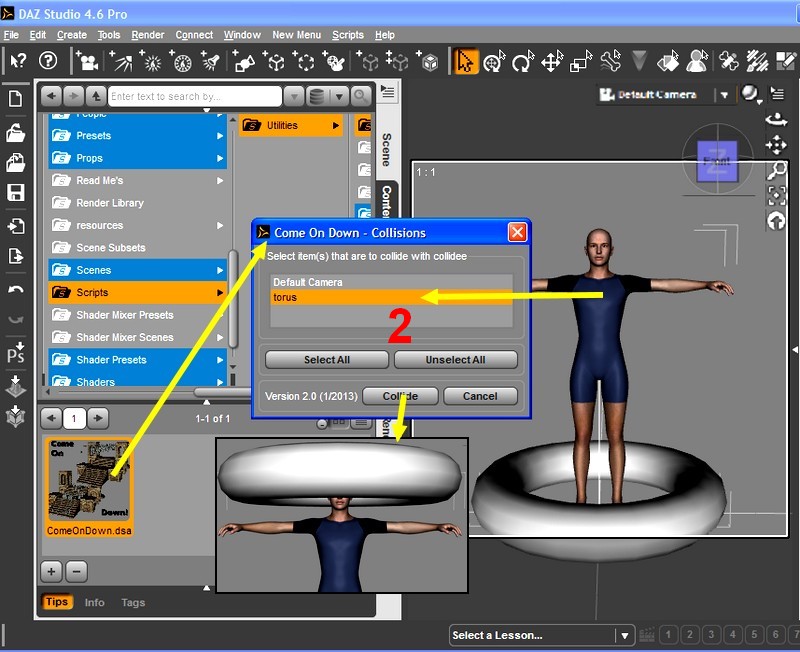Expand the Read Me's folder arrow
800x652 pixels.
click(x=219, y=181)
